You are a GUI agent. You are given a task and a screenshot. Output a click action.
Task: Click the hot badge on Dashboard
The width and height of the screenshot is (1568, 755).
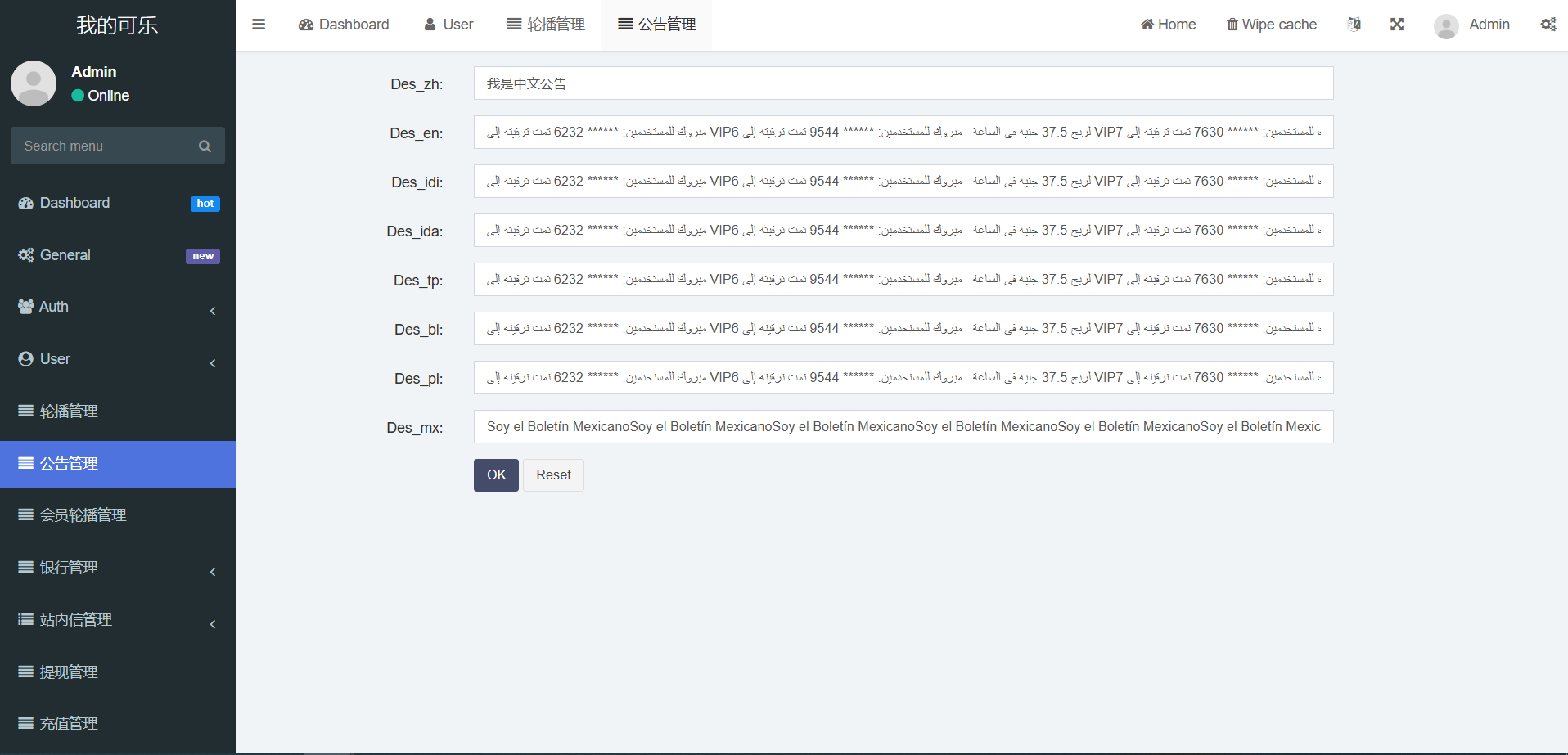coord(205,204)
